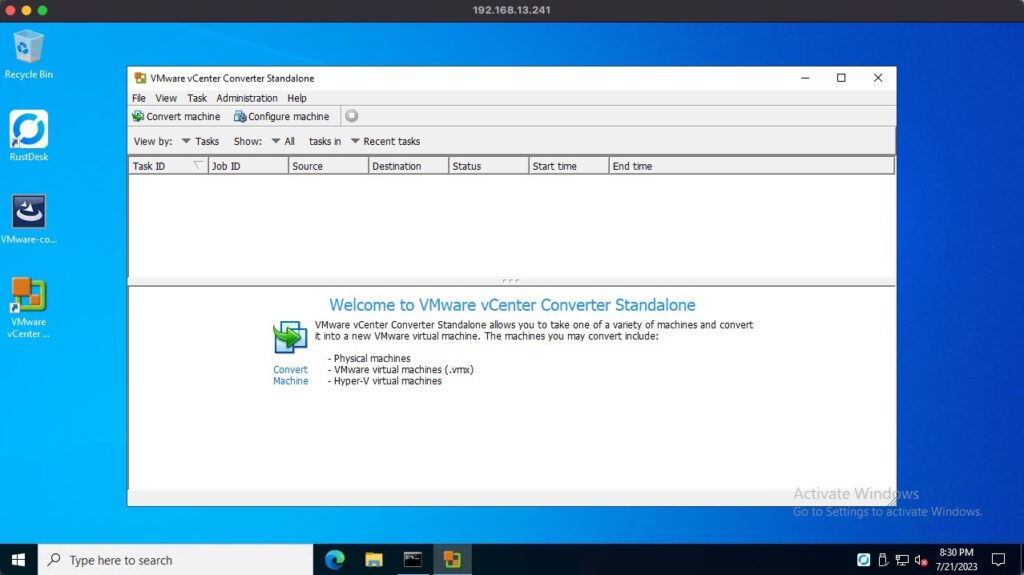
Task: Expand the Recent tasks dropdown
Action: (x=385, y=141)
